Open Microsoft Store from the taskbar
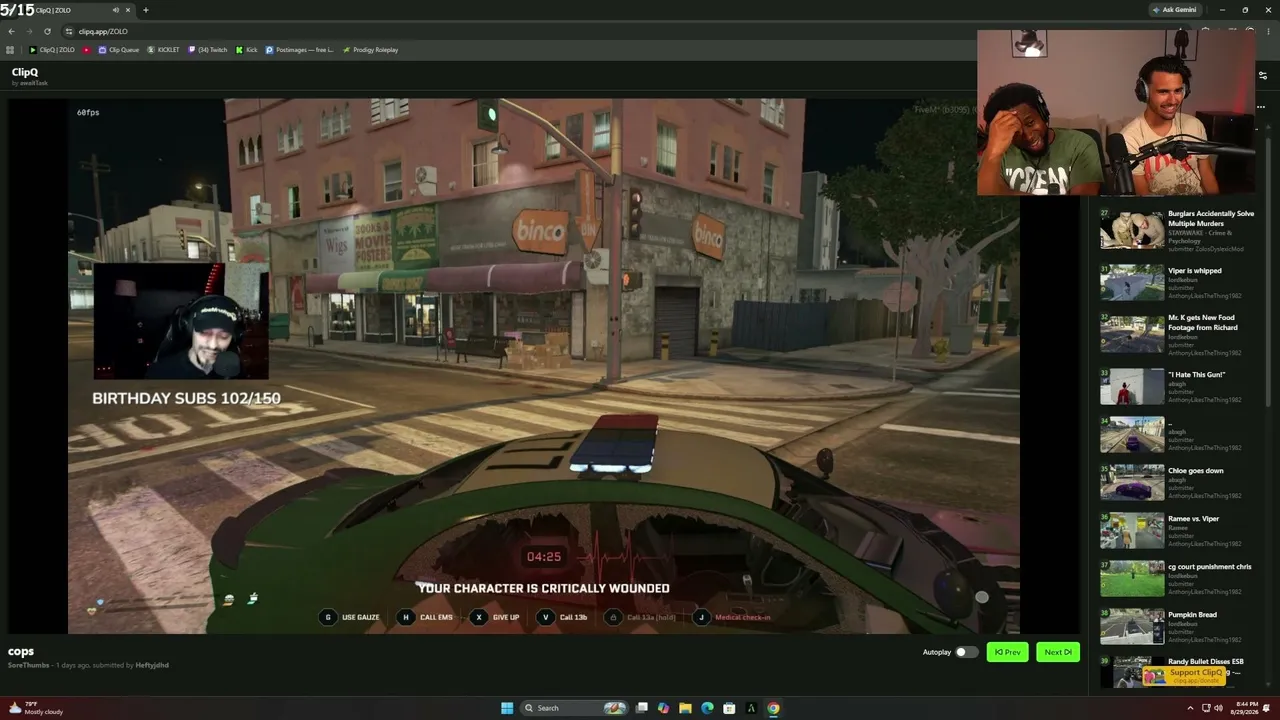The image size is (1280, 720). pos(729,708)
